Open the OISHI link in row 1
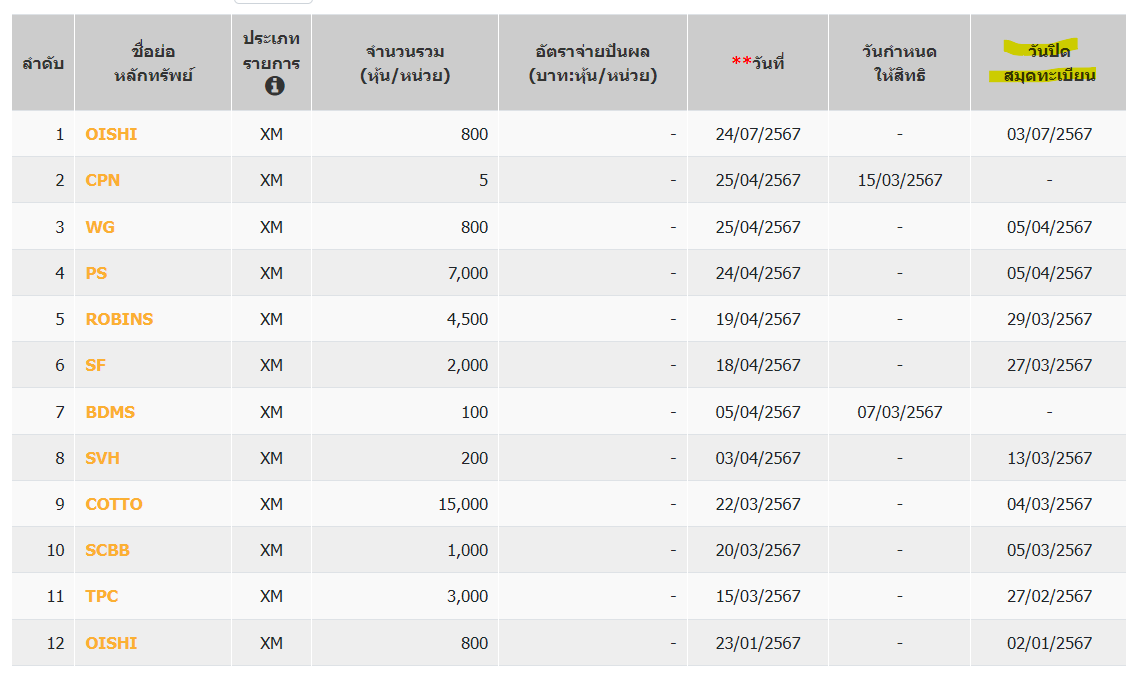This screenshot has width=1126, height=676. coord(111,134)
